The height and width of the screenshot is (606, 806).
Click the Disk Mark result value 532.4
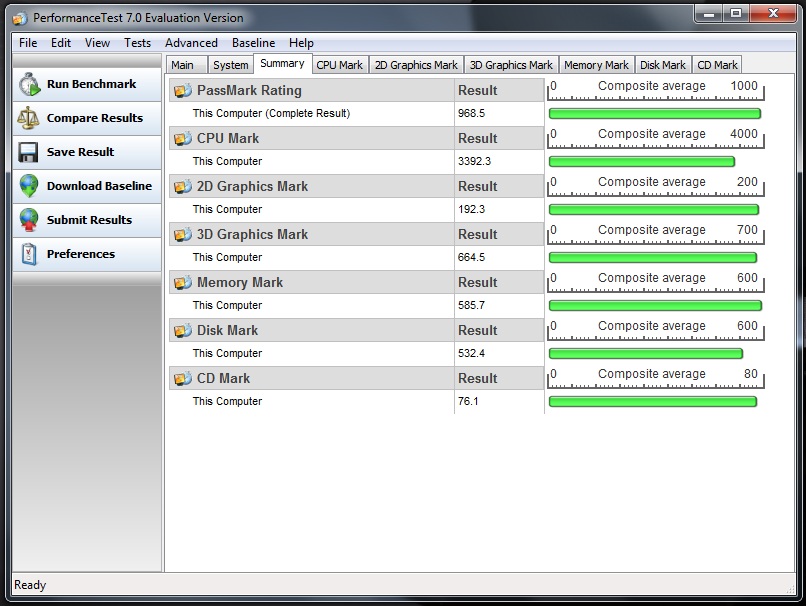tap(471, 353)
